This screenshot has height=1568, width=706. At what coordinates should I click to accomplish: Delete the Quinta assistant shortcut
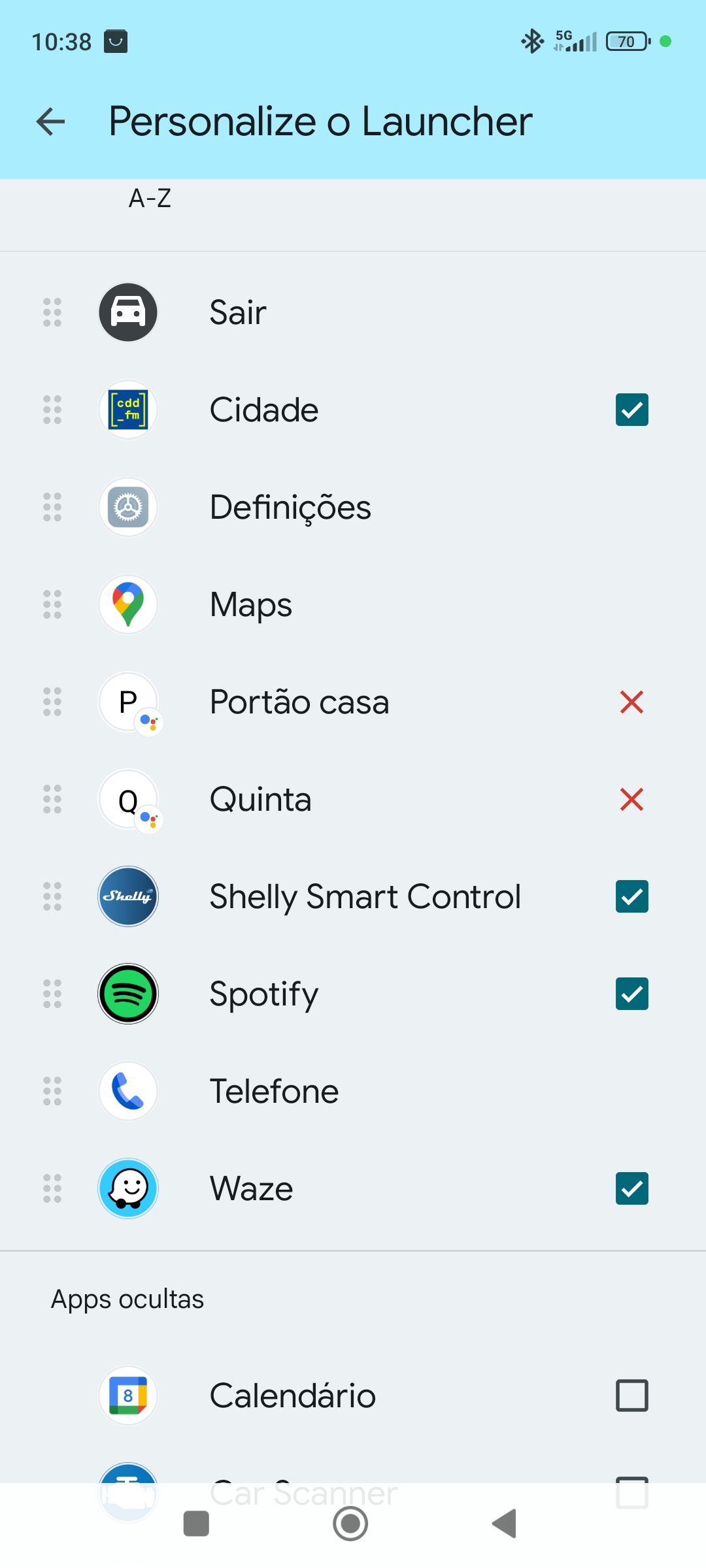[x=631, y=800]
